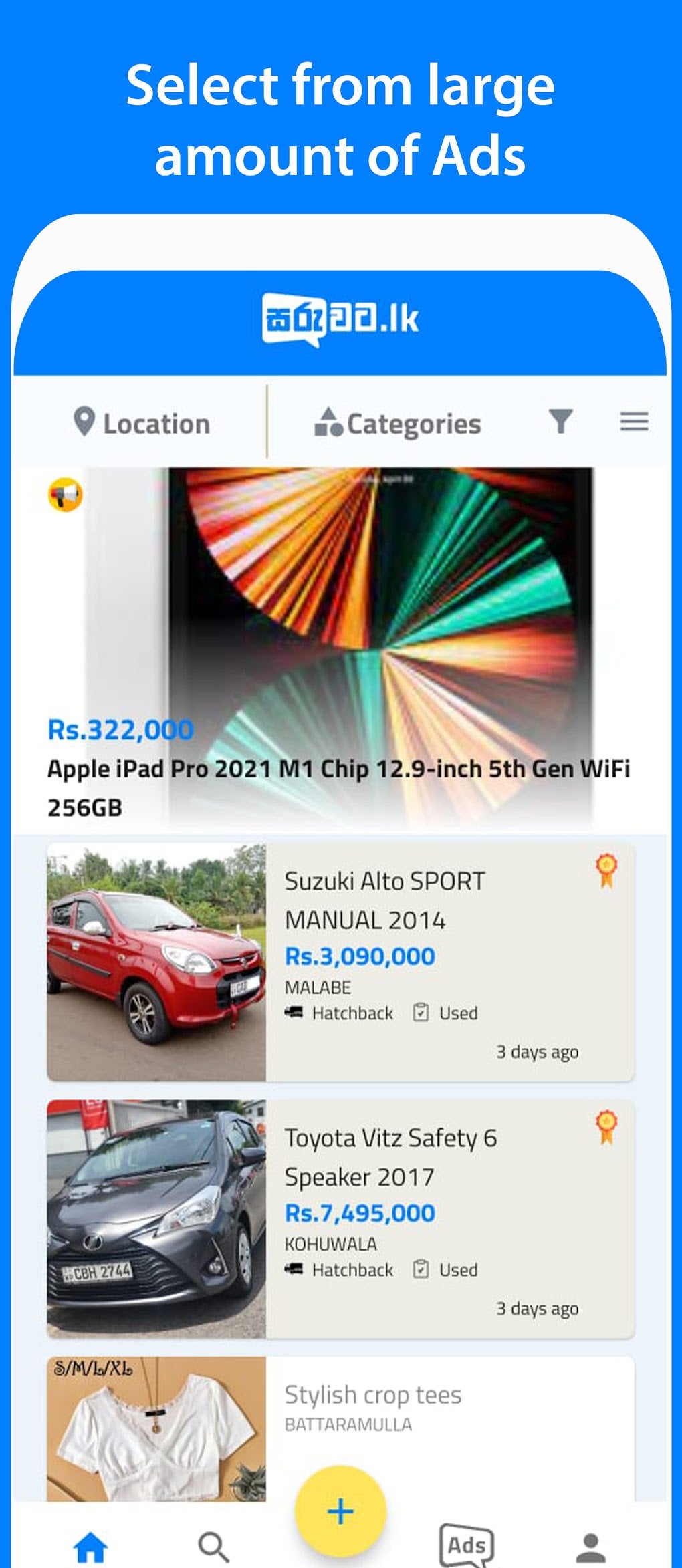Screen dimensions: 682x1568
Task: Open the white crop tee thumbnail
Action: click(156, 1429)
